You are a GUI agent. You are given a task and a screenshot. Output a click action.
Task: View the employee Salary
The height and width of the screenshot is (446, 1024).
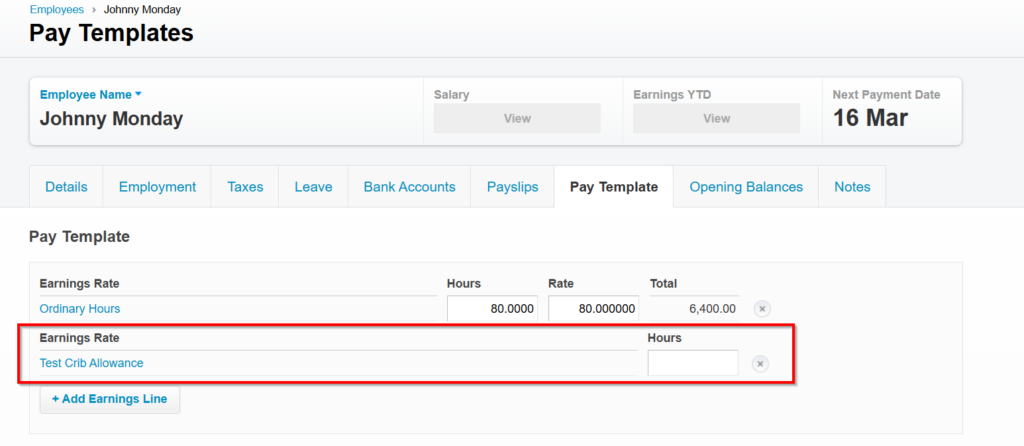coord(517,118)
